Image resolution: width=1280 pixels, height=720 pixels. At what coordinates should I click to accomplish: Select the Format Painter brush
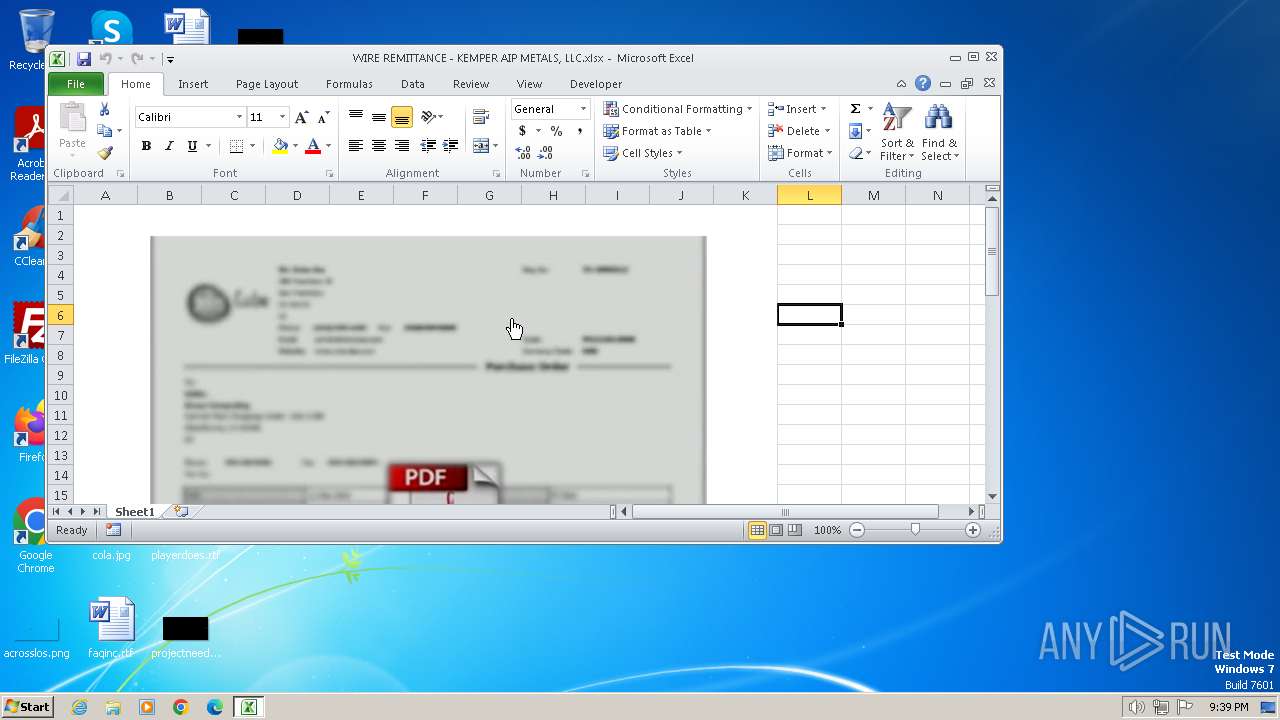[104, 153]
